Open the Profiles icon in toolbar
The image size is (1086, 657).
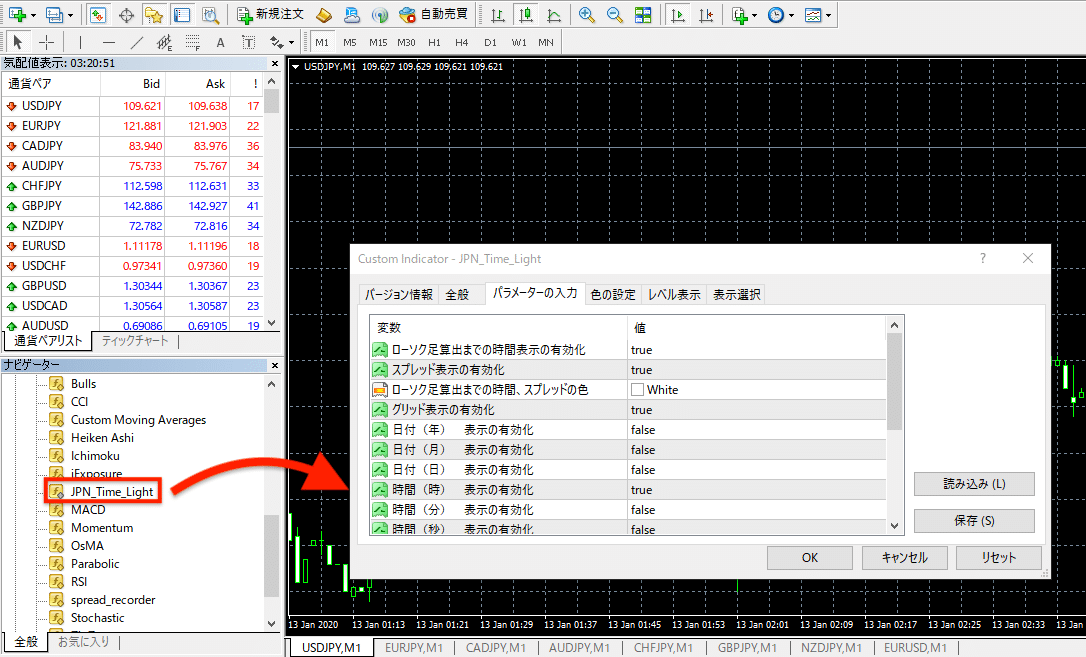(54, 15)
